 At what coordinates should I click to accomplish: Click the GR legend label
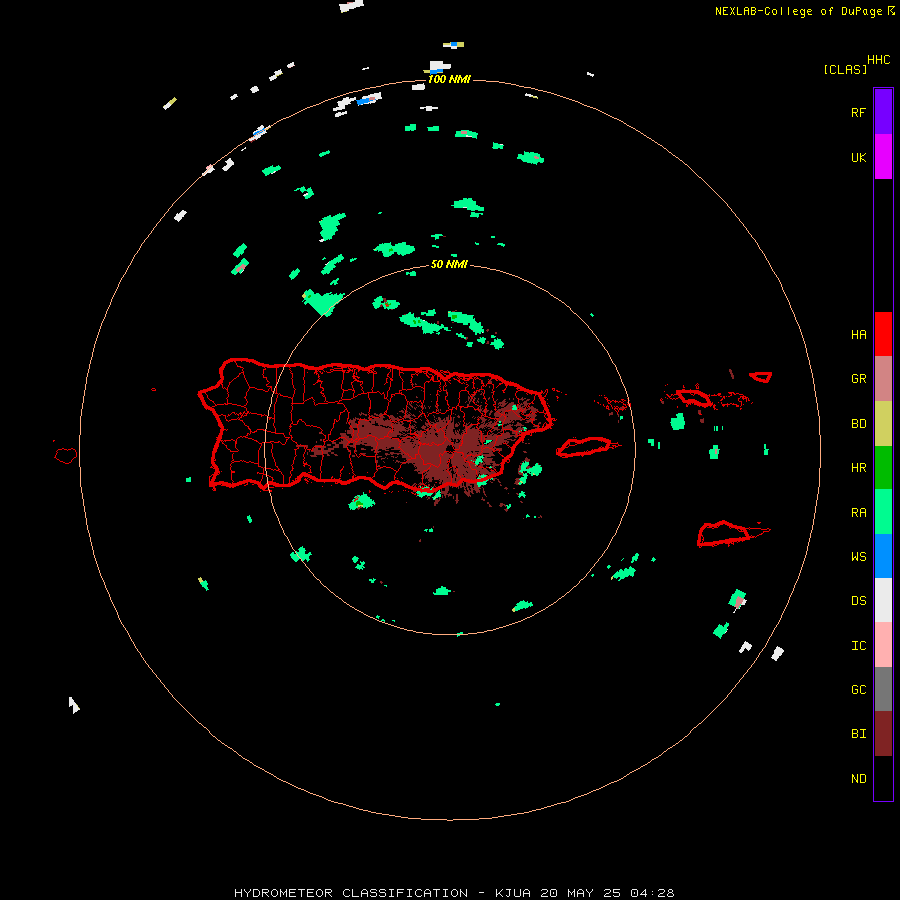click(858, 379)
